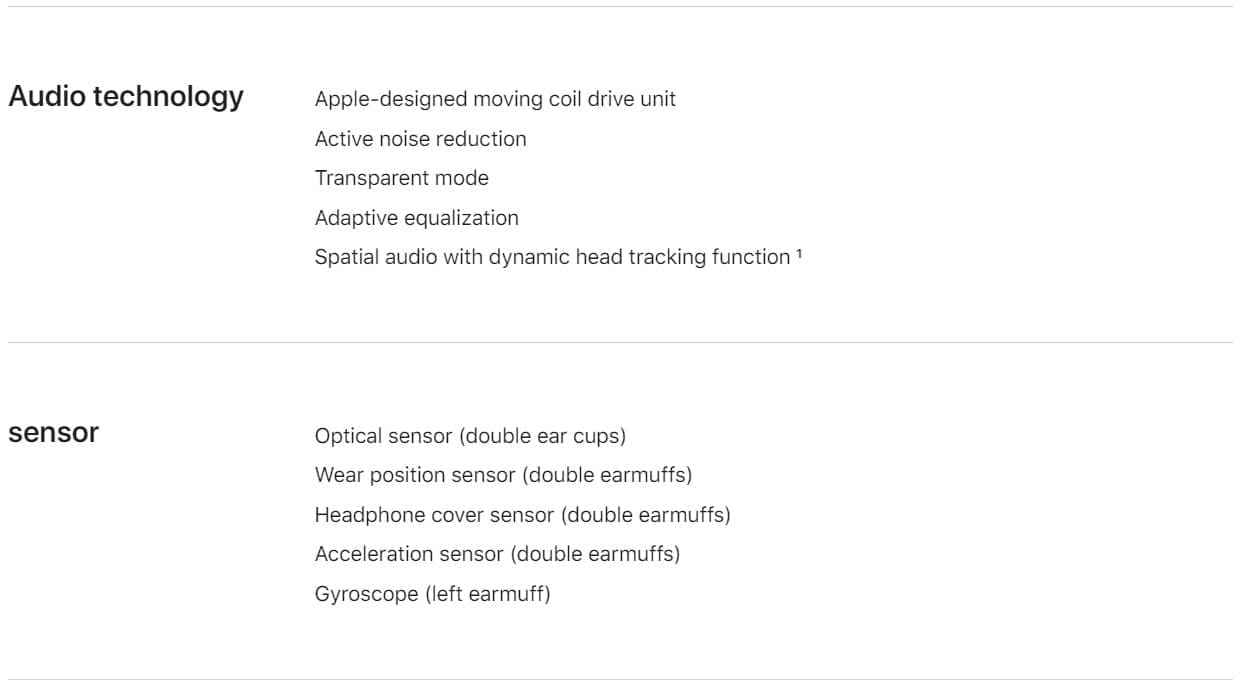
Task: Click "Apple-designed moving coil drive unit" text
Action: pyautogui.click(x=495, y=100)
